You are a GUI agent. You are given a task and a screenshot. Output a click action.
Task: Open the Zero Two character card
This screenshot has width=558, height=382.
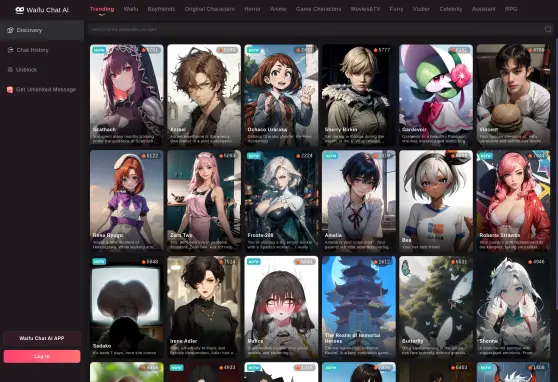204,200
